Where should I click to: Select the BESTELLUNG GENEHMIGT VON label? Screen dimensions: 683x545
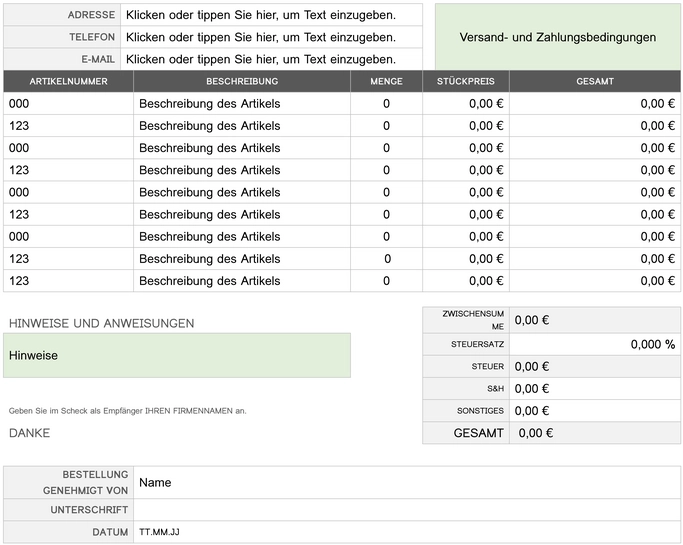click(85, 482)
